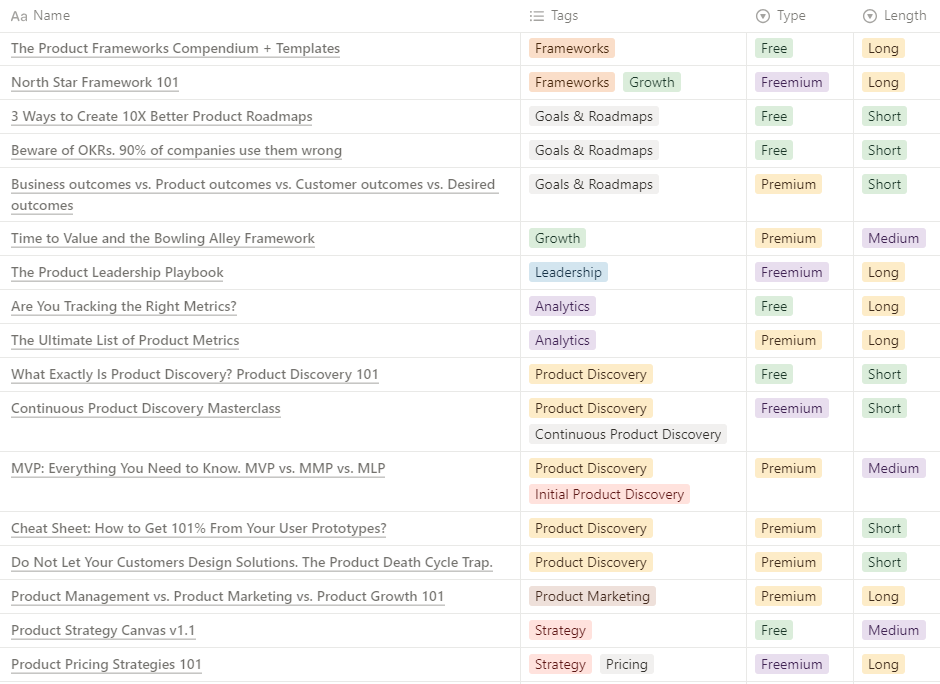940x684 pixels.
Task: Click the Continuous Product Discovery tag
Action: tap(628, 435)
